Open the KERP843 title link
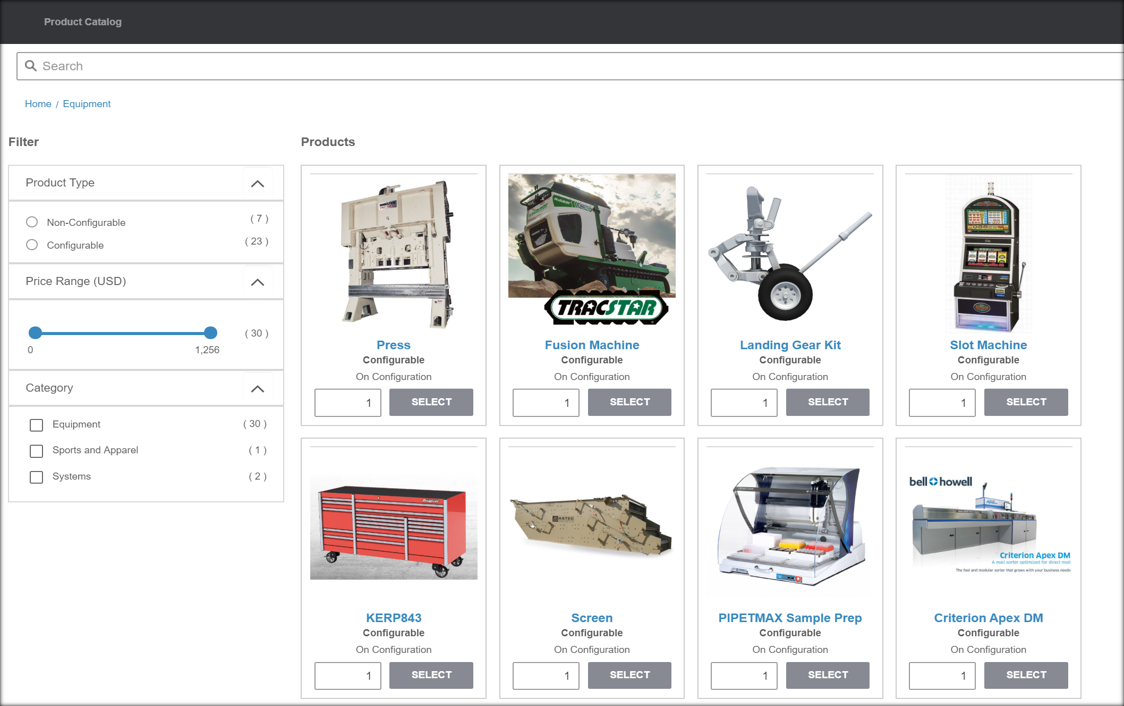1124x706 pixels. pos(394,618)
